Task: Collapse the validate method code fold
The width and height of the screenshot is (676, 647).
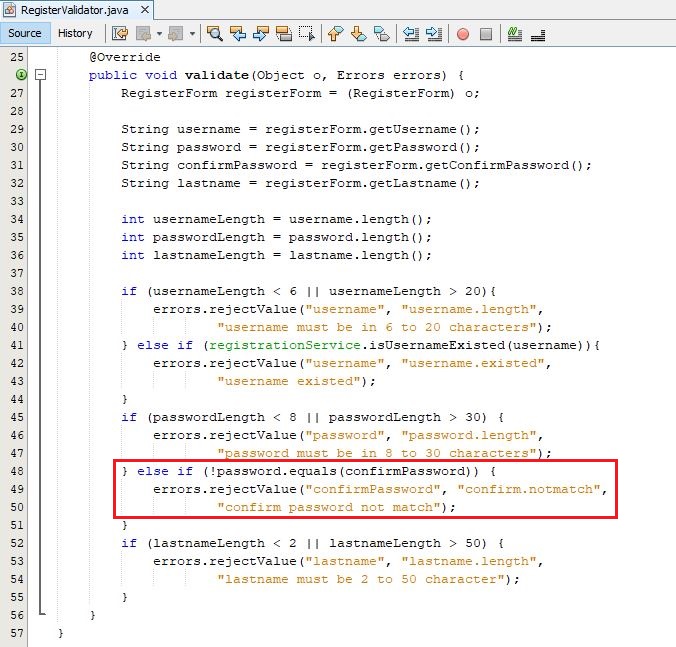Action: click(41, 75)
